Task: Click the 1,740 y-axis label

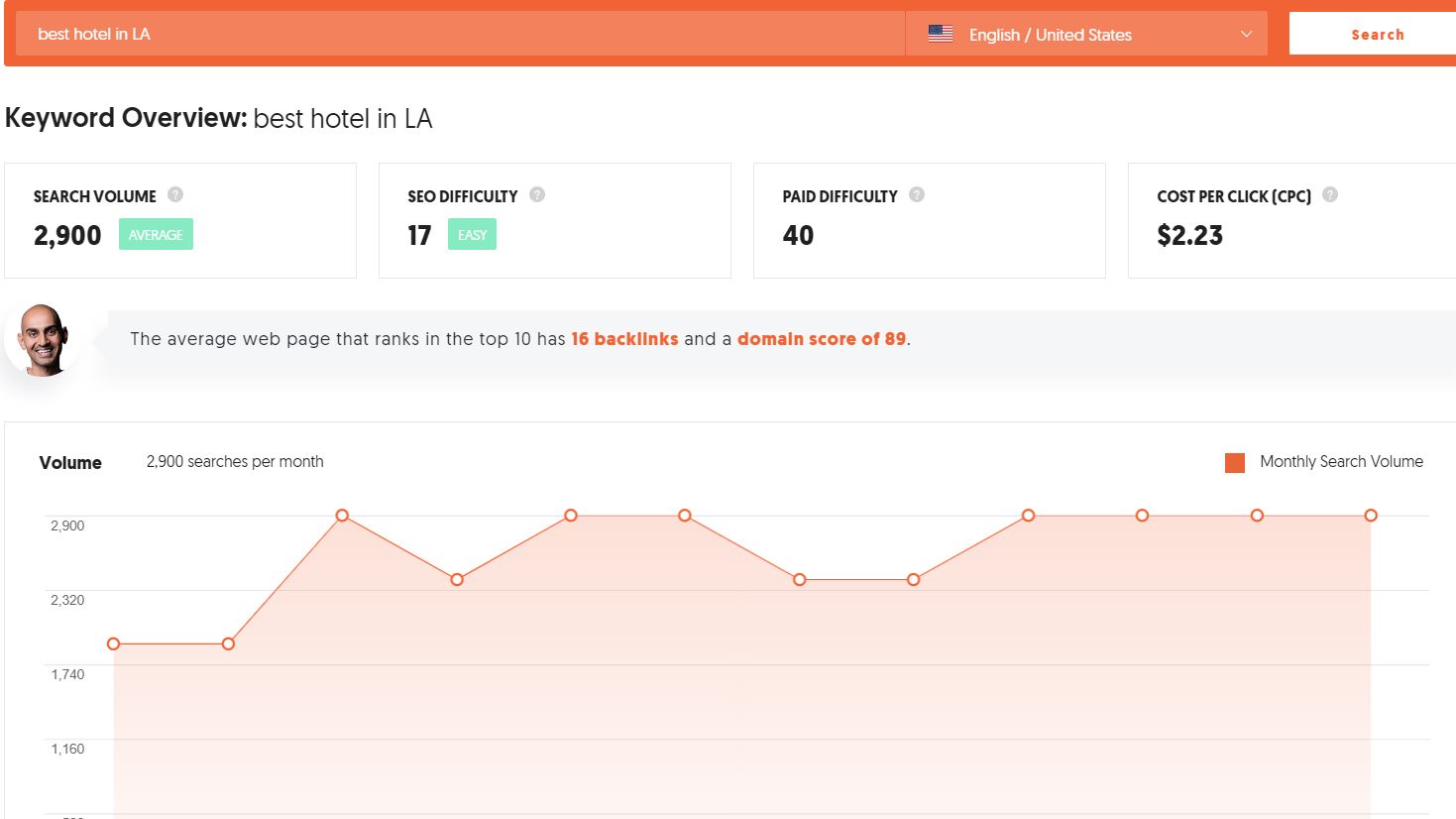Action: pos(67,674)
